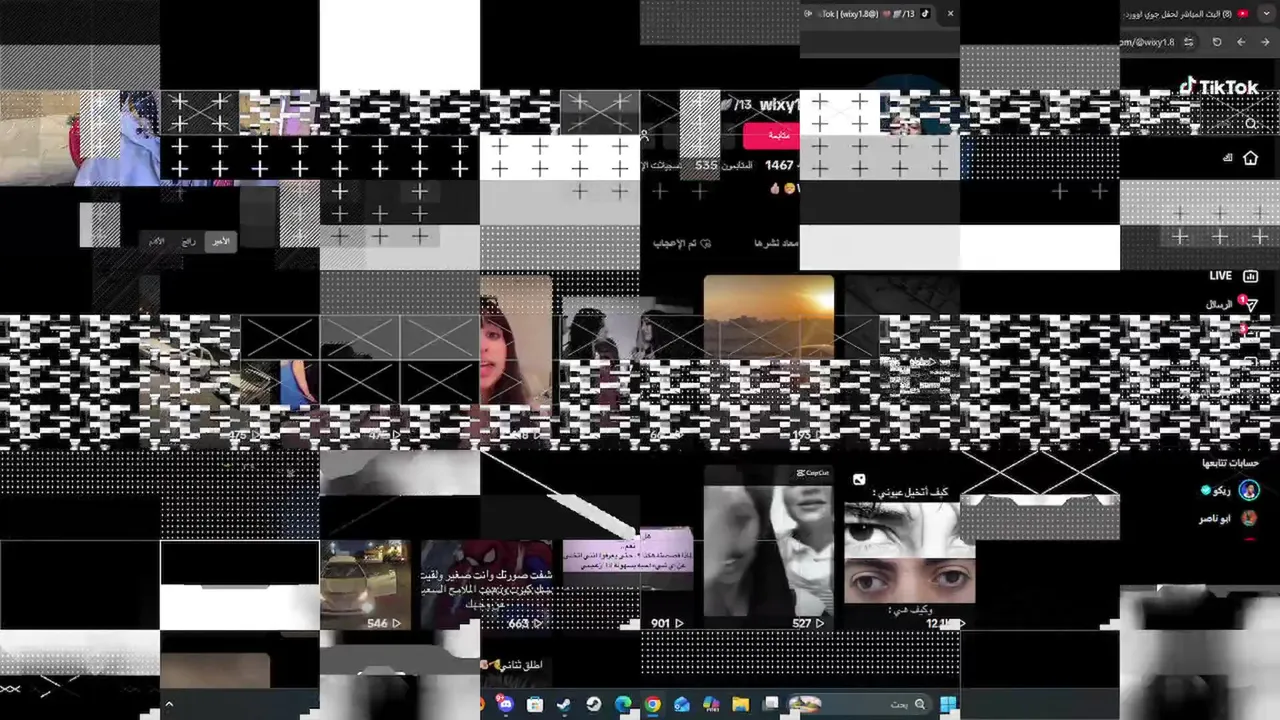Open Microsoft Store from the taskbar
This screenshot has width=1280, height=720.
click(534, 705)
